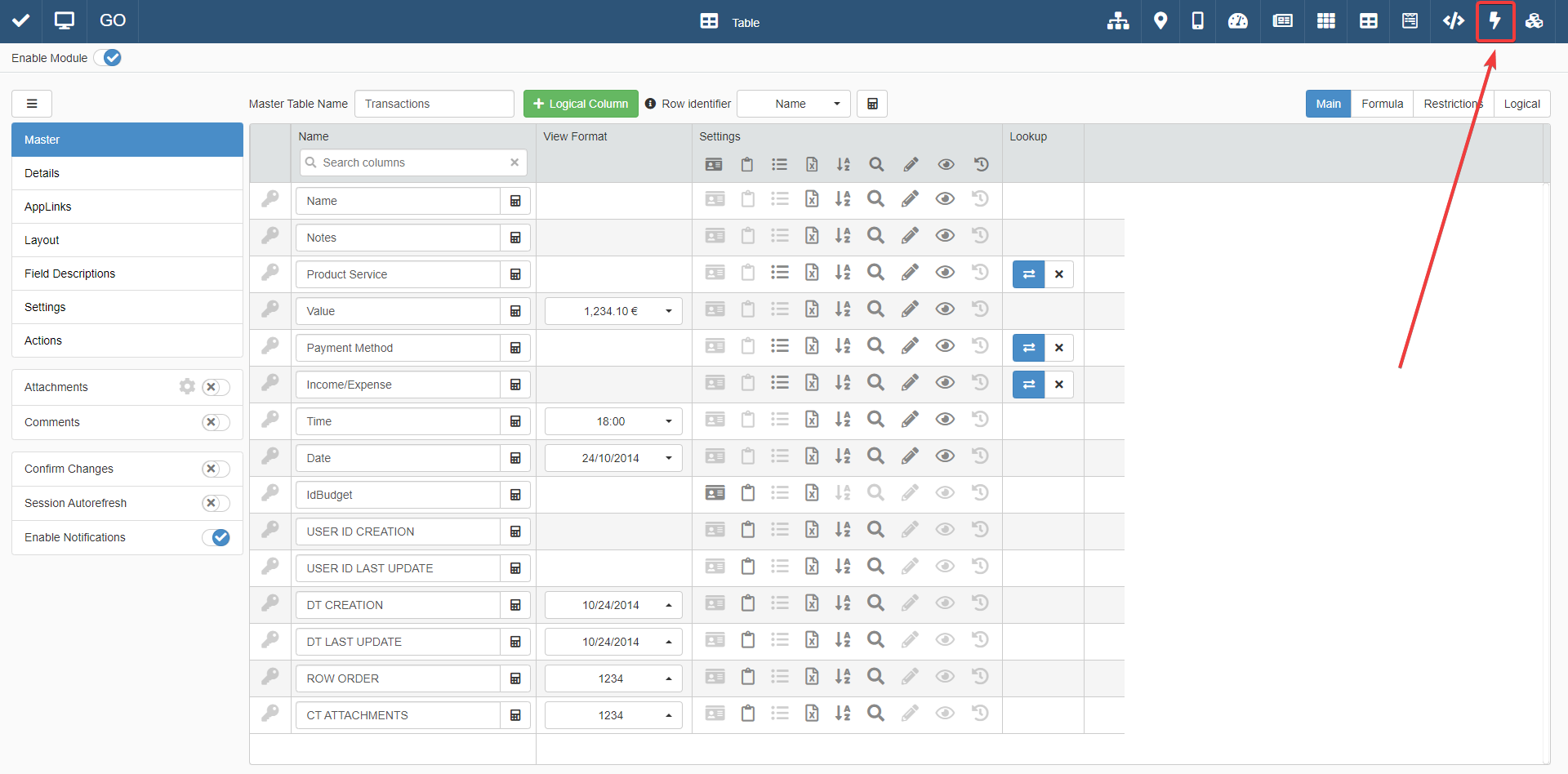Switch to the Formula tab
The height and width of the screenshot is (774, 1568).
point(1382,104)
